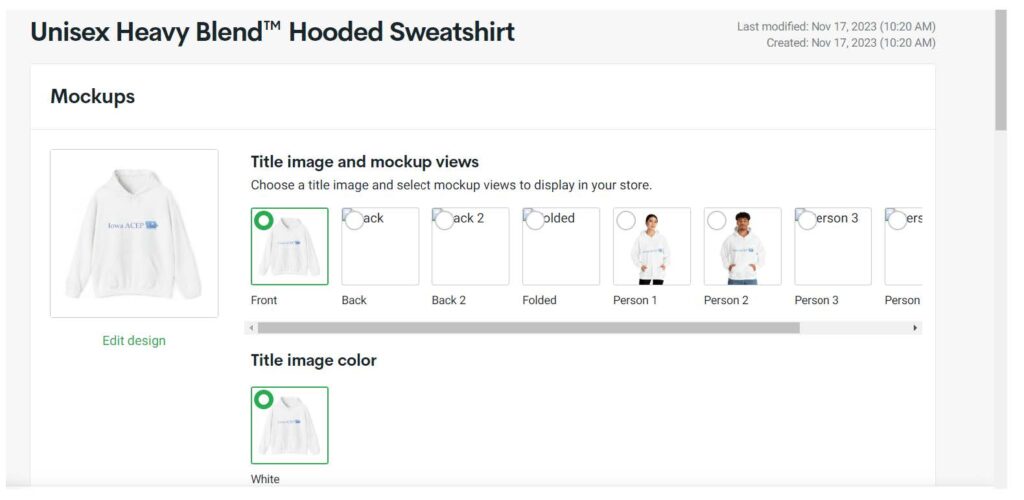
Task: Select the Back 2 mockup radio button
Action: pos(444,220)
